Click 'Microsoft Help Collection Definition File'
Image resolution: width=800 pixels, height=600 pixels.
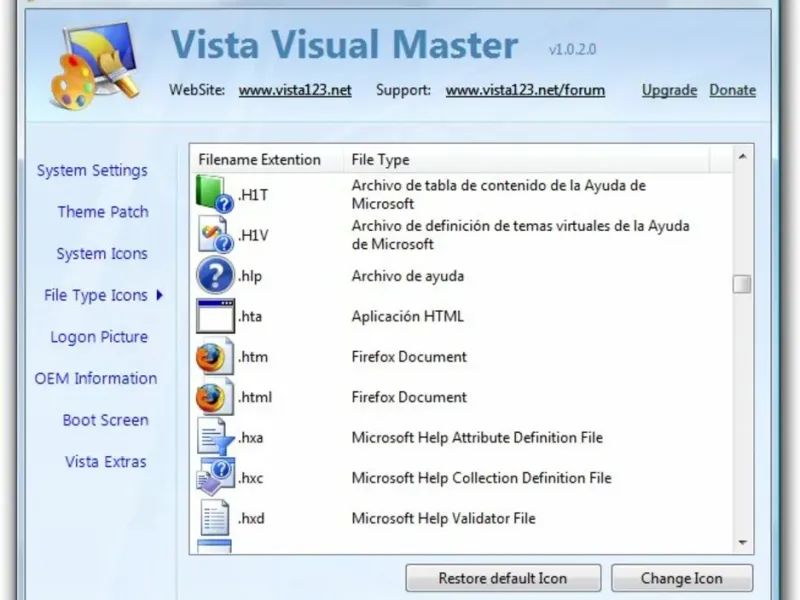482,478
